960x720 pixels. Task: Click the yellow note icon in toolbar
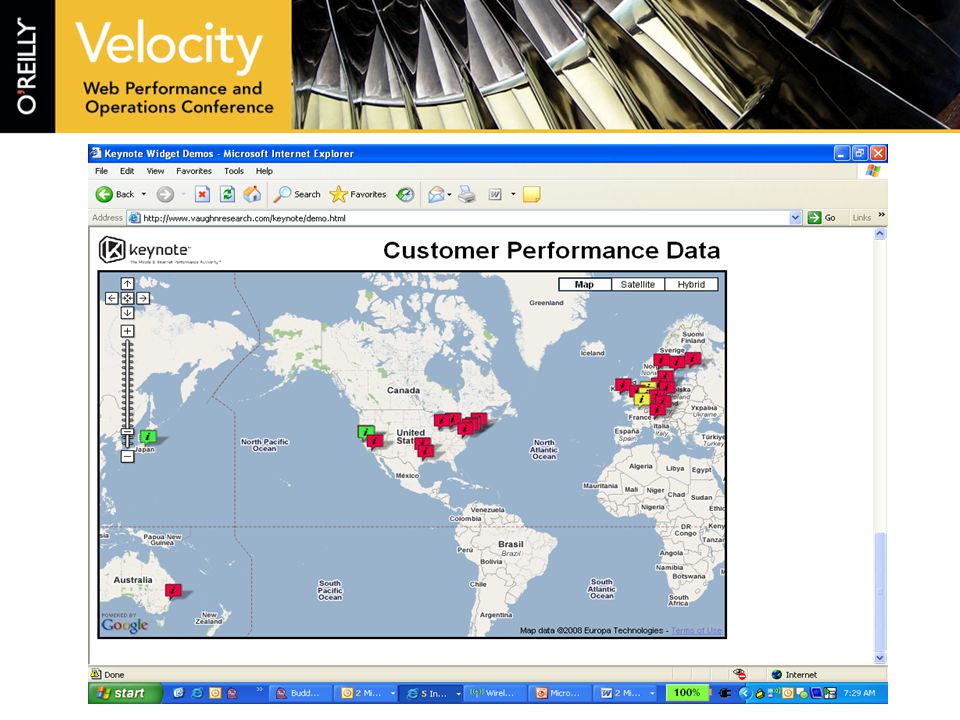[x=531, y=195]
